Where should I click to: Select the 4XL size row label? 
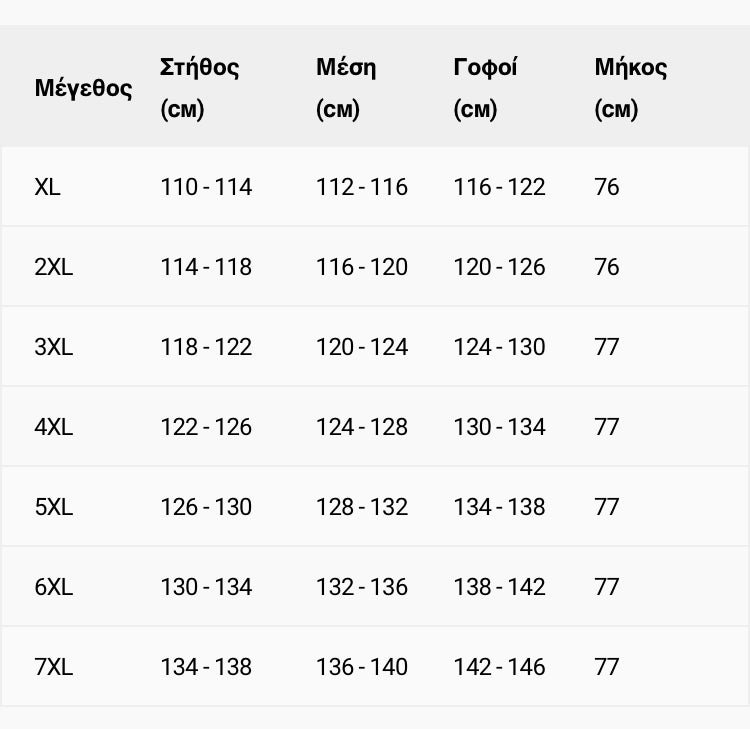click(54, 427)
